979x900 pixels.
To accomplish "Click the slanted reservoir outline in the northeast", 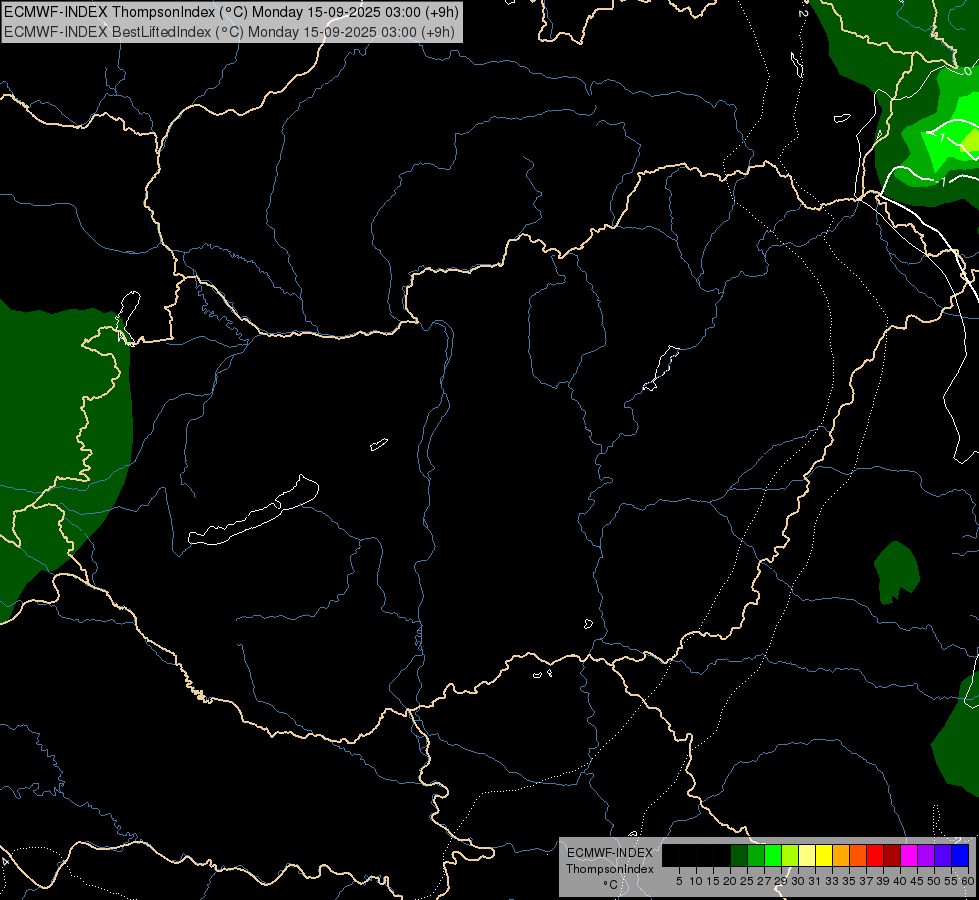I will point(661,368).
